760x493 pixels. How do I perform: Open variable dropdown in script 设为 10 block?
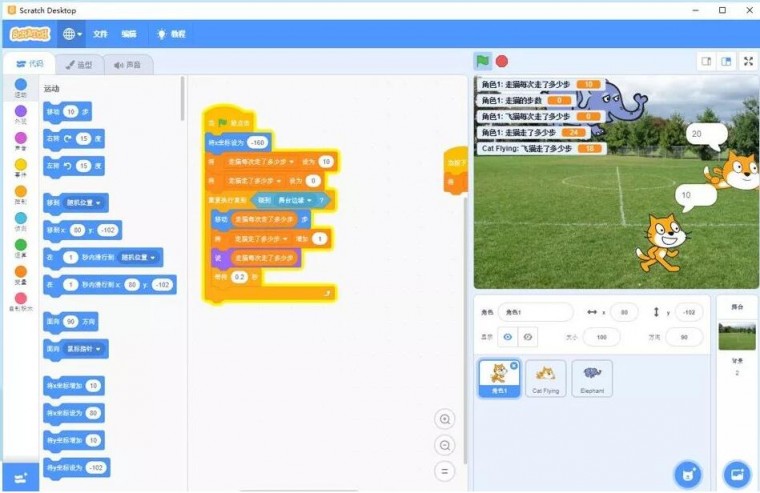(259, 162)
